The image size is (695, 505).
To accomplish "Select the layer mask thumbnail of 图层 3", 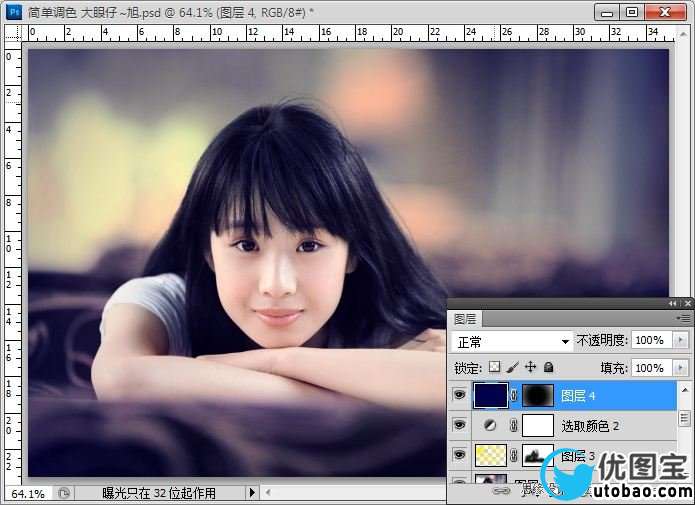I will 538,455.
